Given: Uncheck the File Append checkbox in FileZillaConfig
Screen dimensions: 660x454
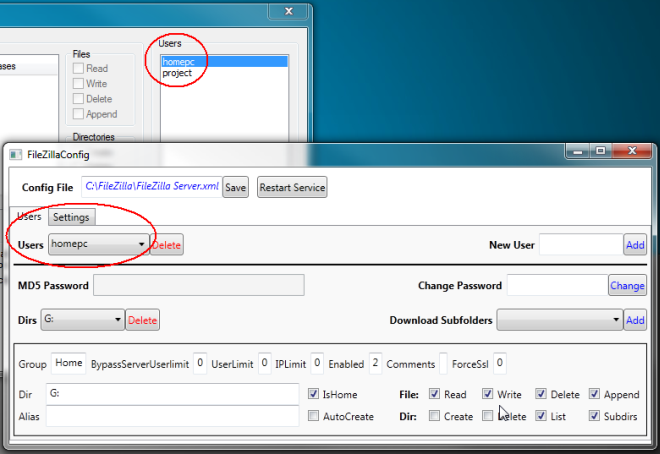Looking at the screenshot, I should click(x=594, y=394).
